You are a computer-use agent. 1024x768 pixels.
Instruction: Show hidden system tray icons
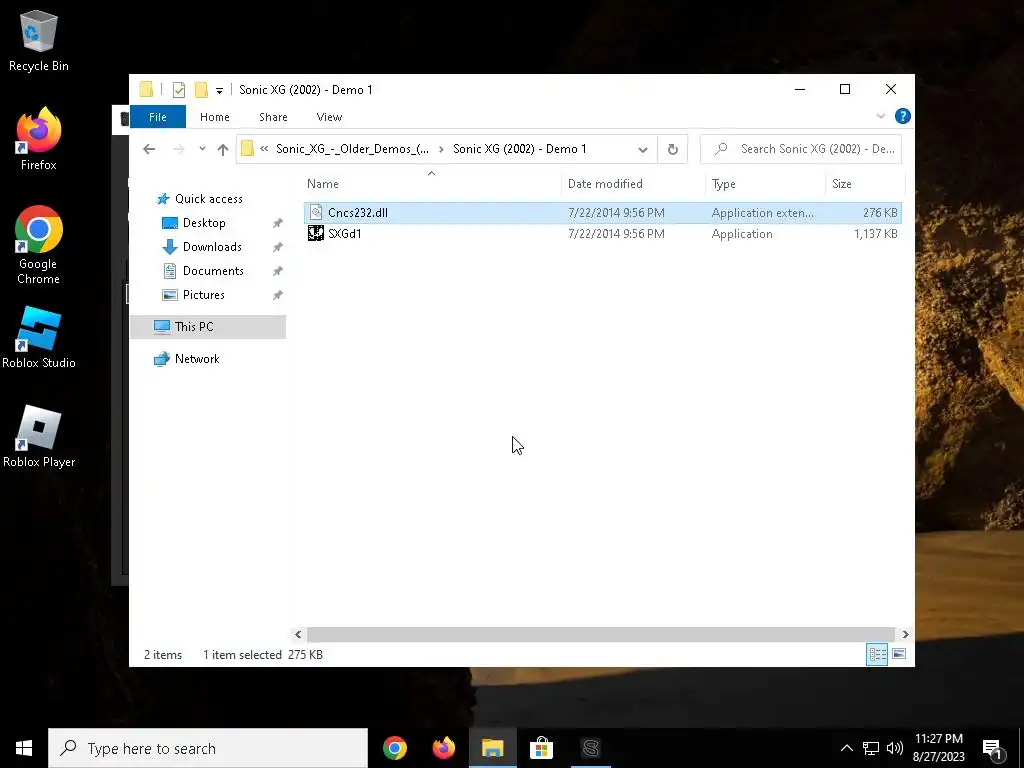click(x=846, y=748)
